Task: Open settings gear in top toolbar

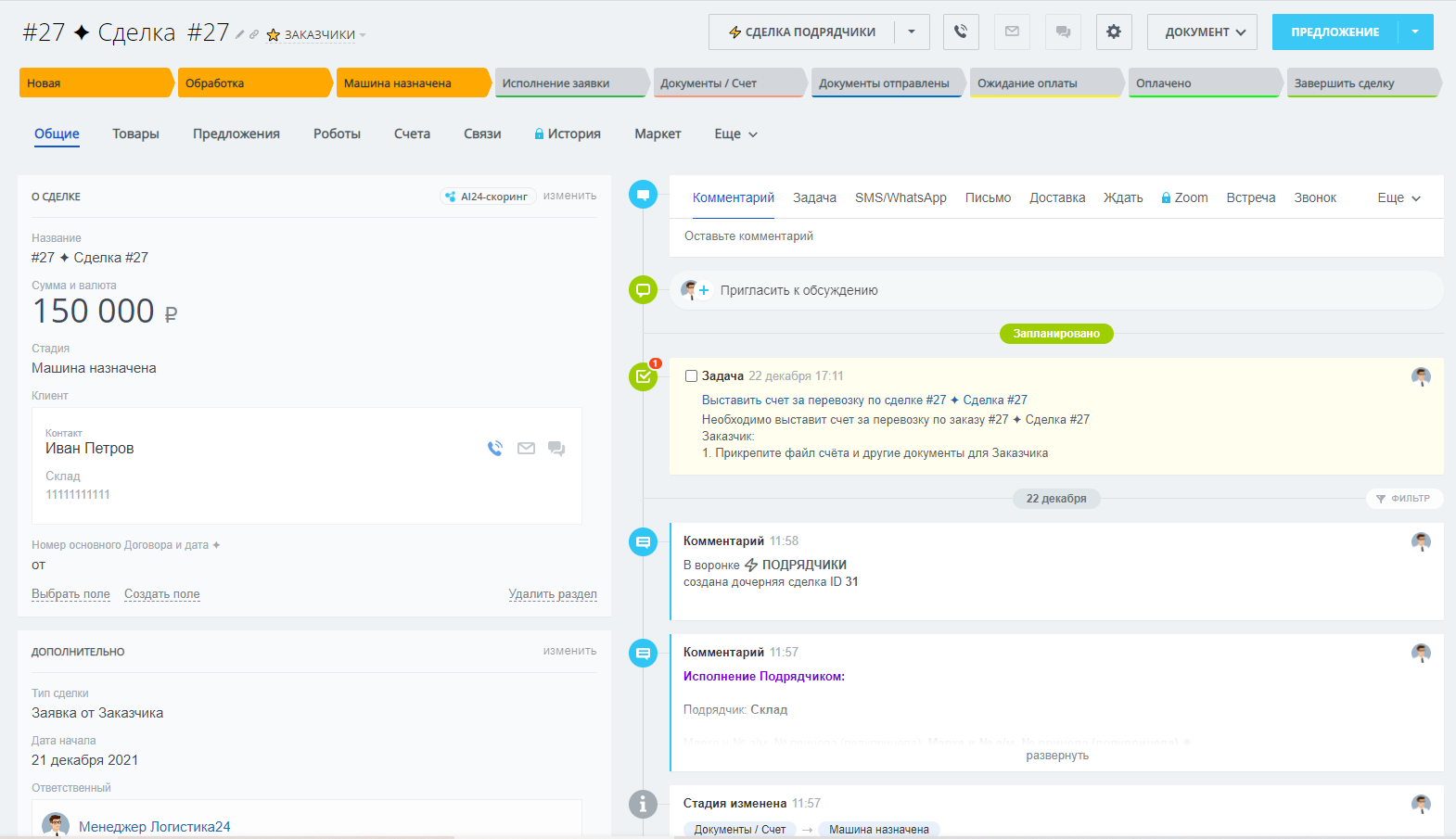Action: 1113,32
